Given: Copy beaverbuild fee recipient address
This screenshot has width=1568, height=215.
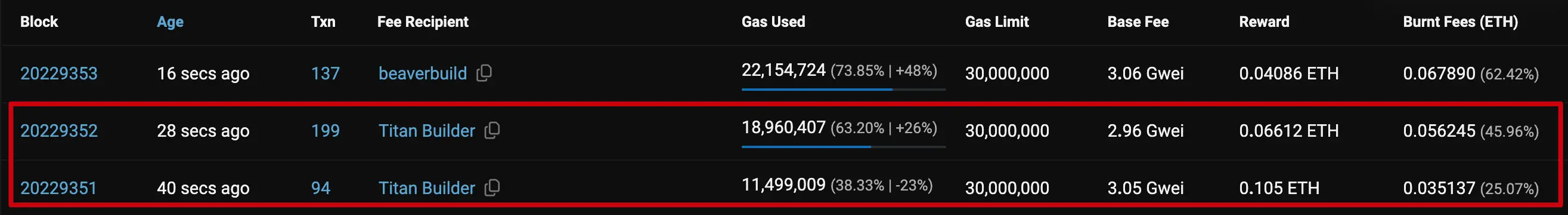Looking at the screenshot, I should pos(484,73).
